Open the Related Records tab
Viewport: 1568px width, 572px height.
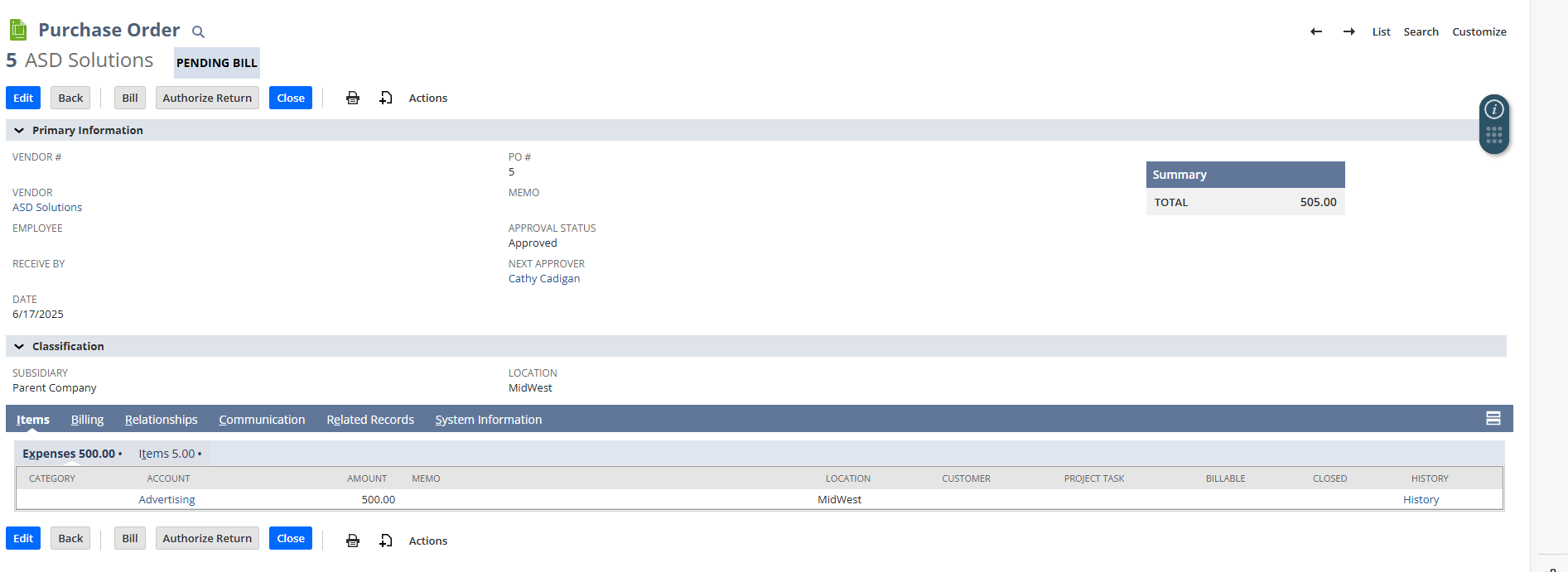pyautogui.click(x=369, y=420)
